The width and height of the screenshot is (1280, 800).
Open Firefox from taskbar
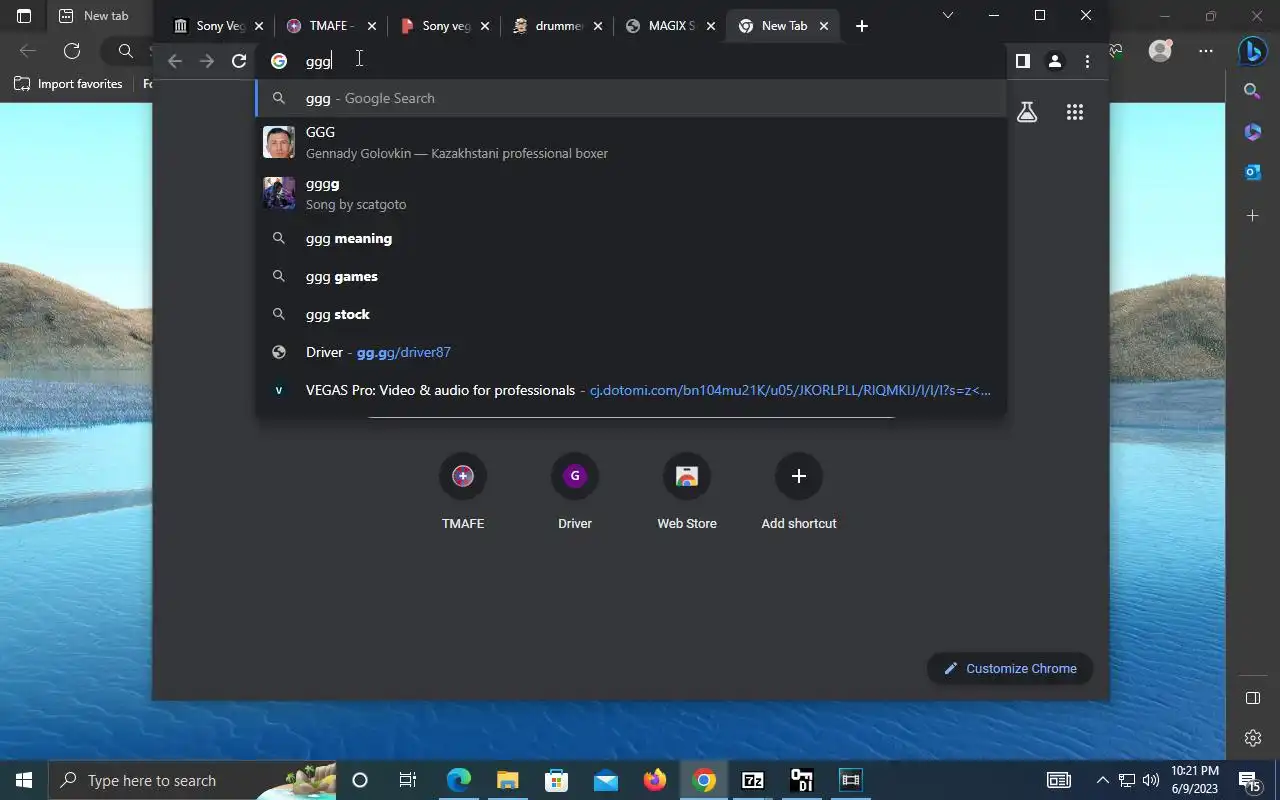(x=655, y=780)
